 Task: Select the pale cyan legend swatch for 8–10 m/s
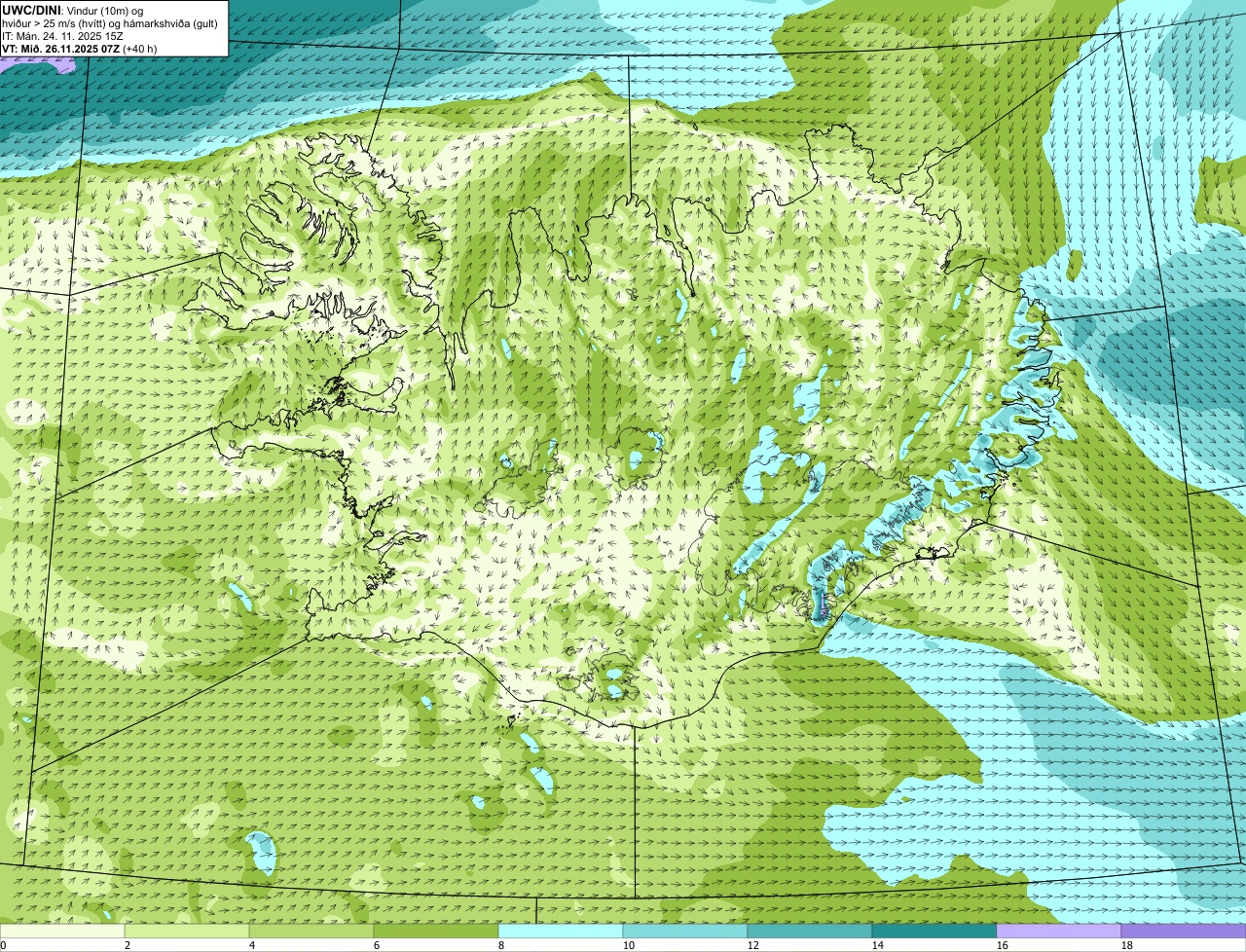(561, 931)
